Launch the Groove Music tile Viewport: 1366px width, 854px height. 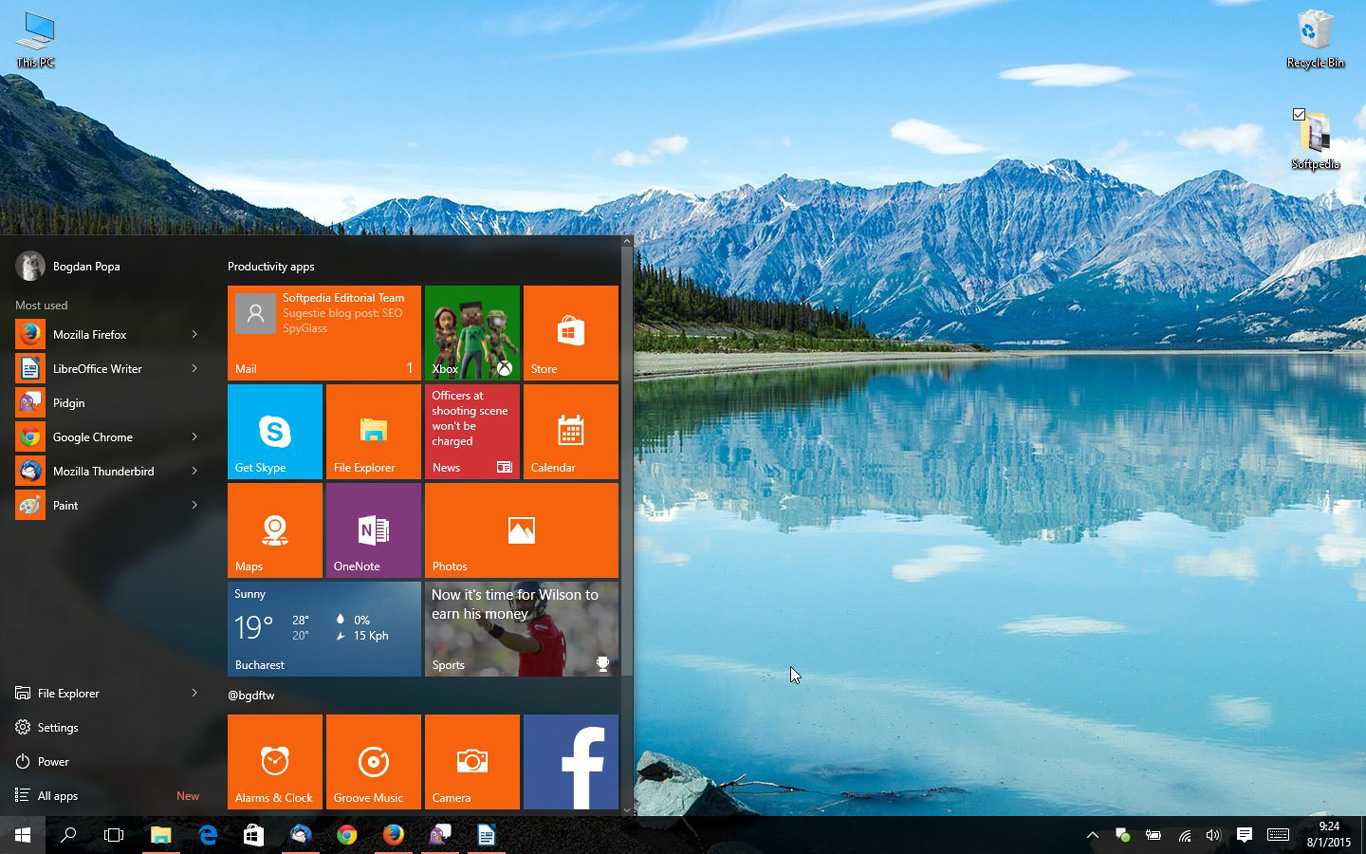coord(373,761)
